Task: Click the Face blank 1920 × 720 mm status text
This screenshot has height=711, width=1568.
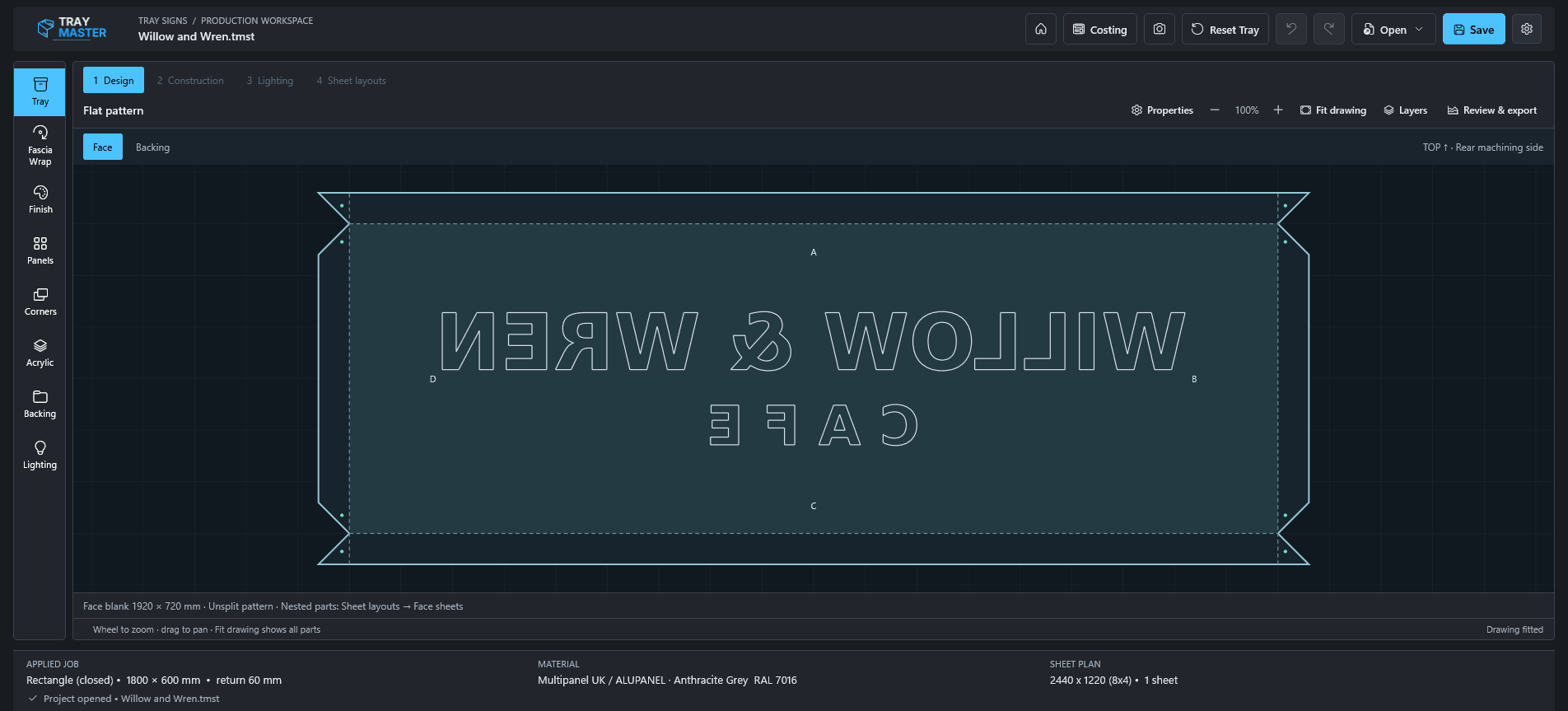Action: point(142,606)
